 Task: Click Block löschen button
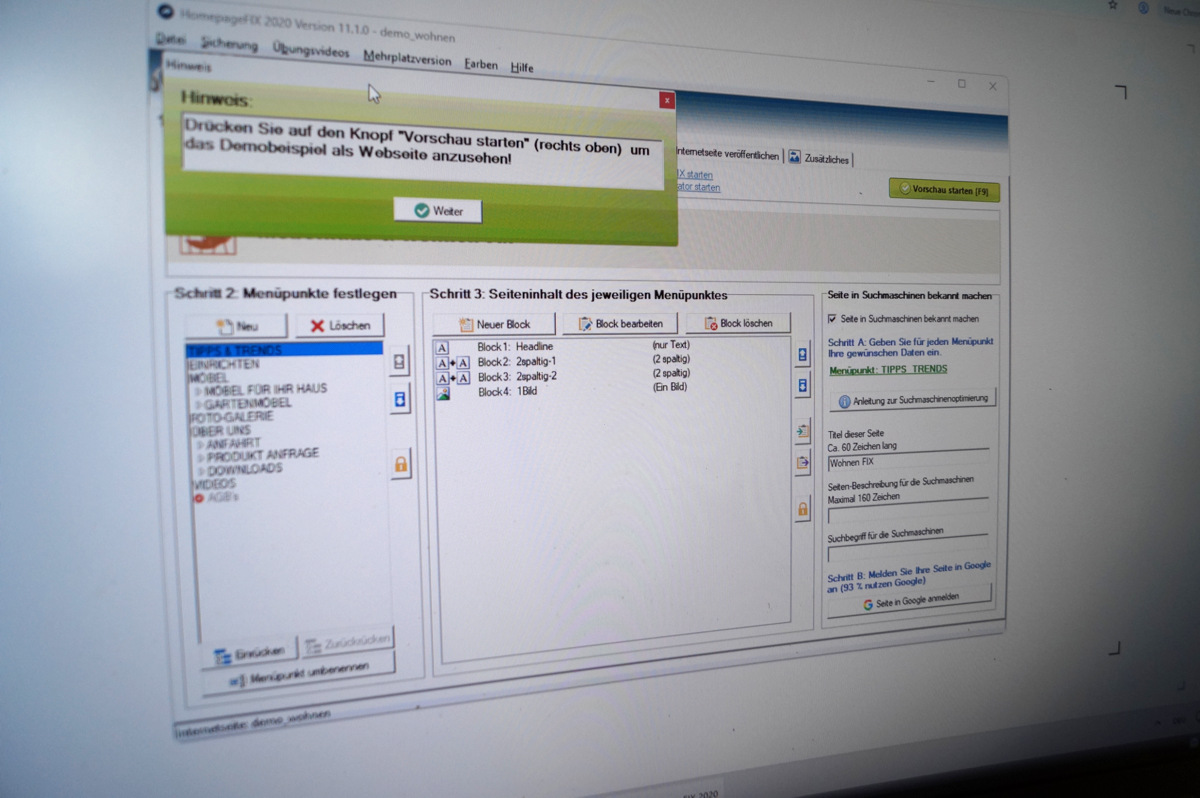point(738,323)
